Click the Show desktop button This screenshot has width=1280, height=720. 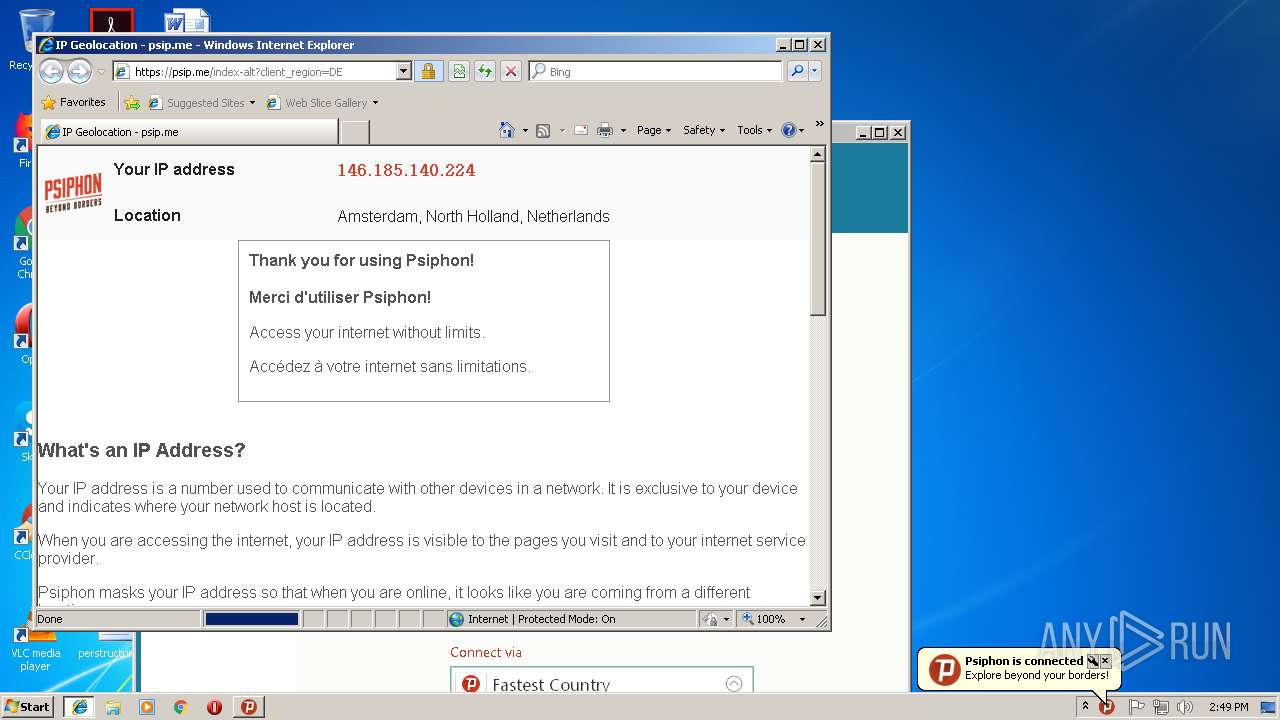(1269, 707)
